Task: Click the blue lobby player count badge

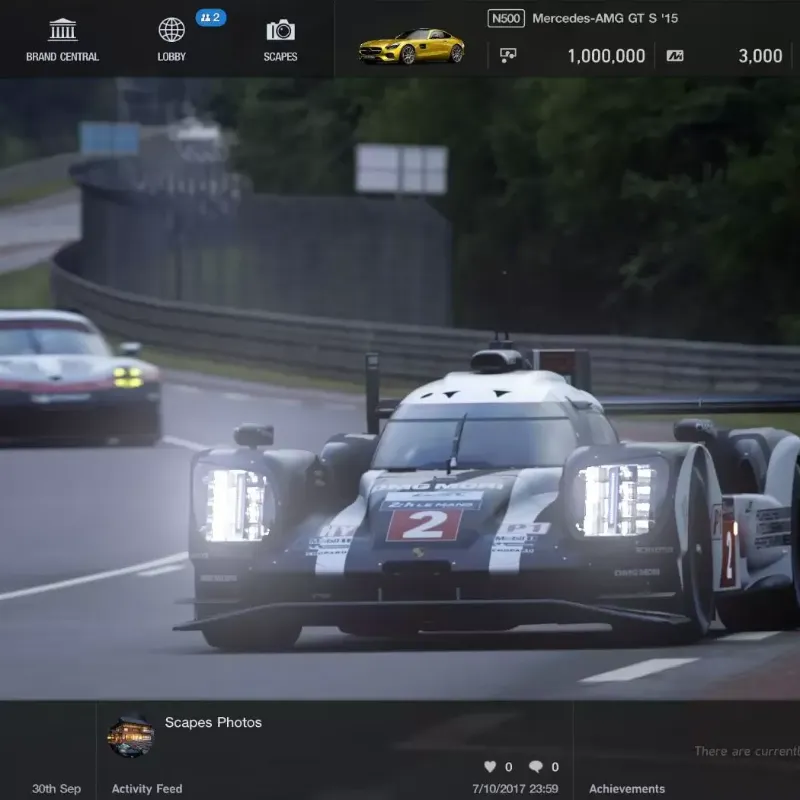Action: click(x=210, y=17)
